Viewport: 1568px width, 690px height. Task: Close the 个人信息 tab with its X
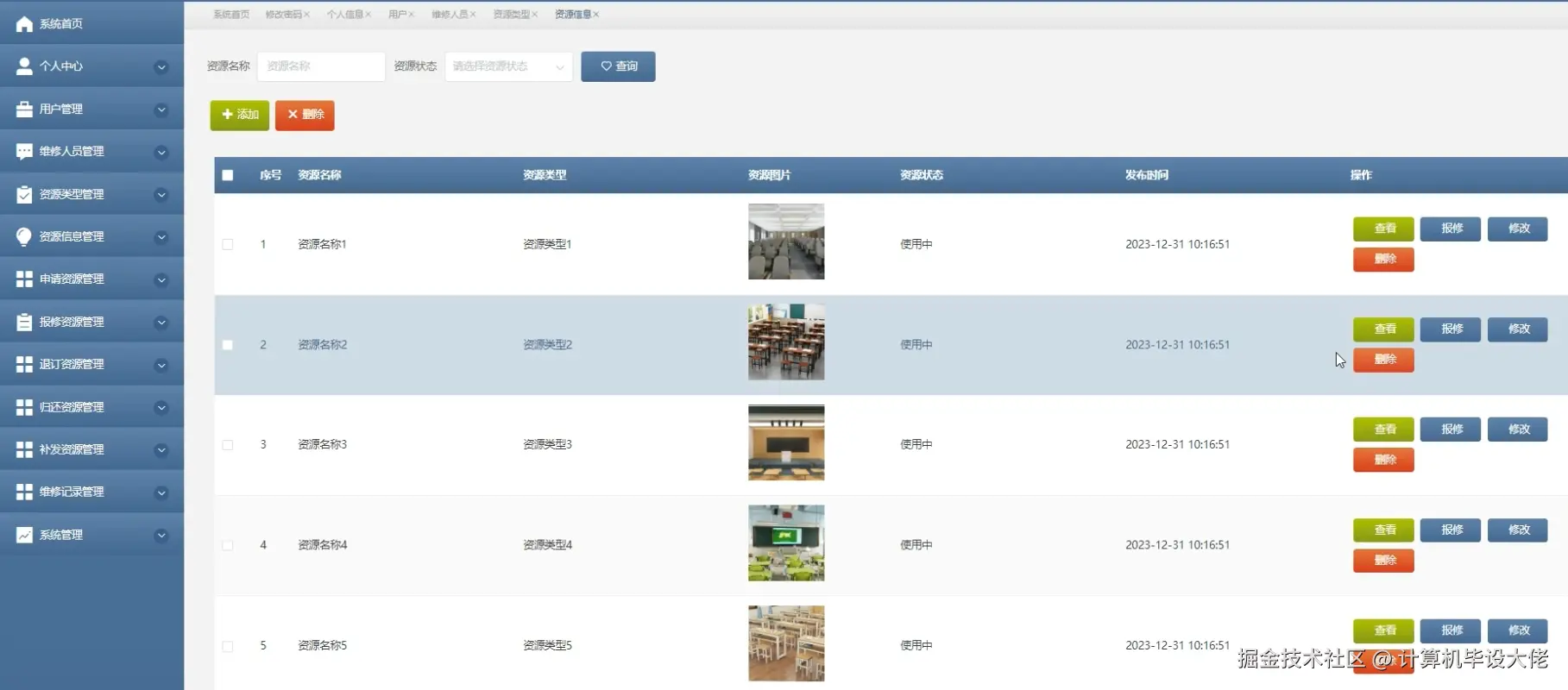(368, 15)
